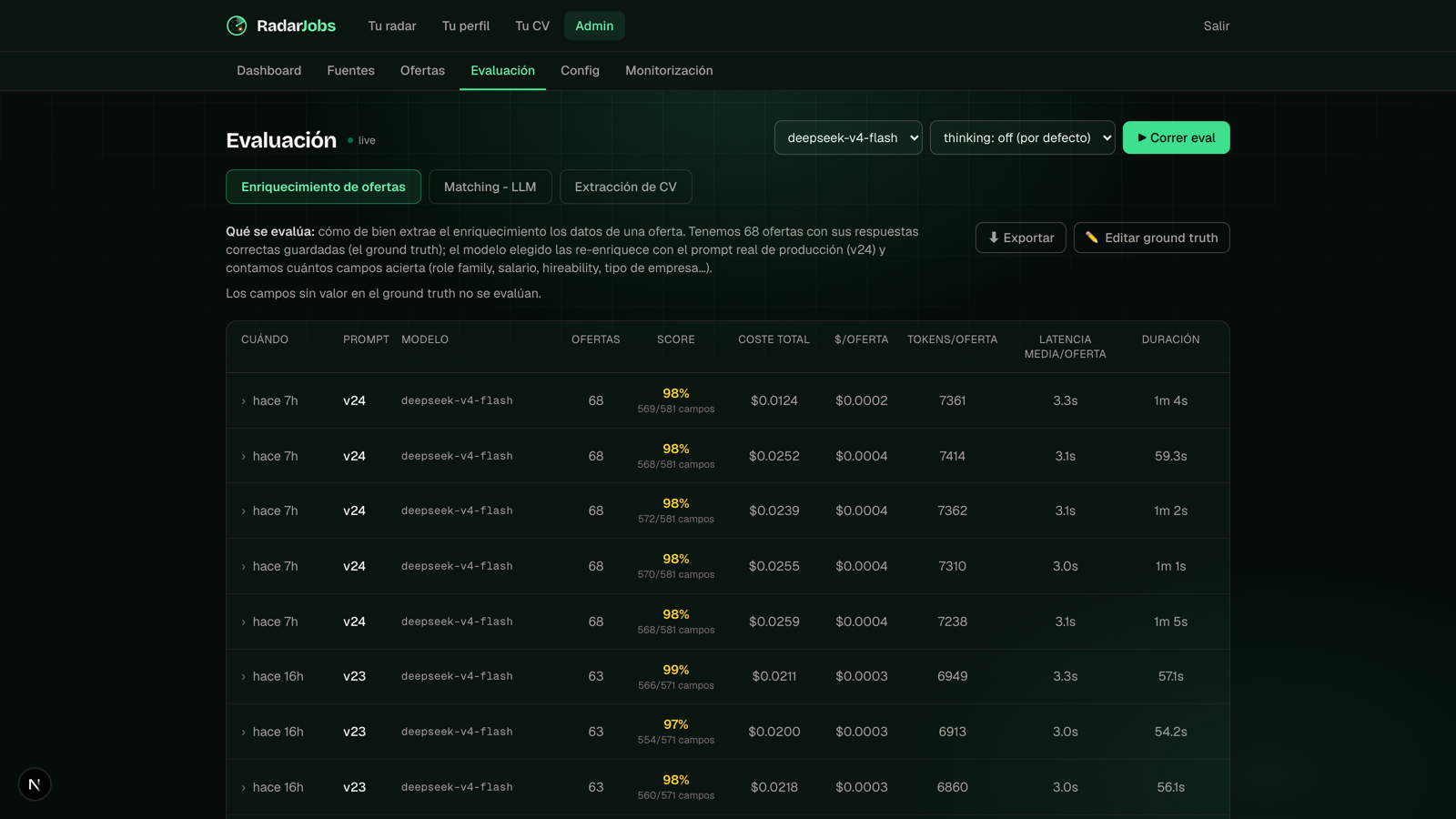Expand the run lasting 1m 5s

coord(243,622)
